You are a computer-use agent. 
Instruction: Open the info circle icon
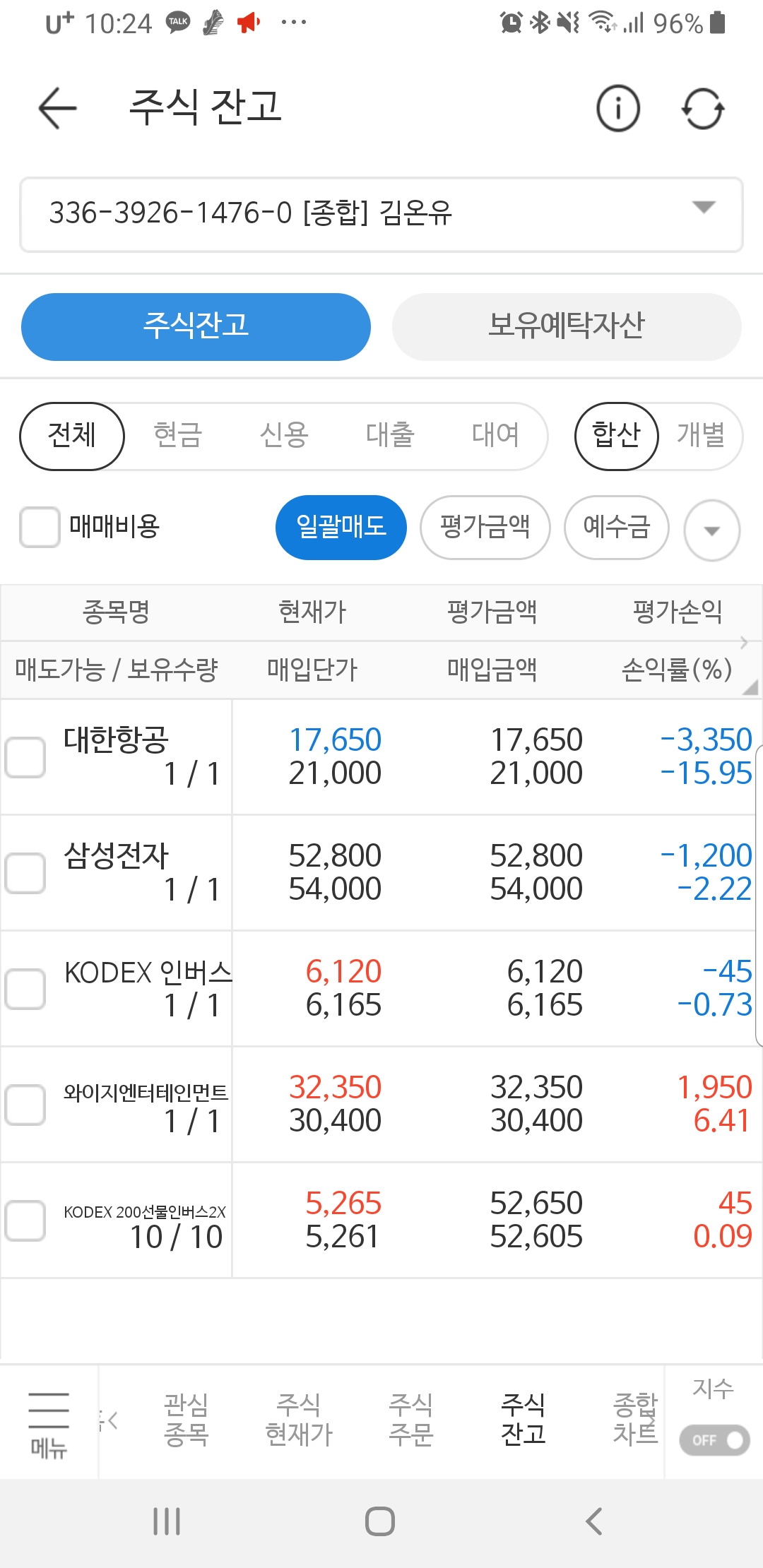tap(618, 109)
